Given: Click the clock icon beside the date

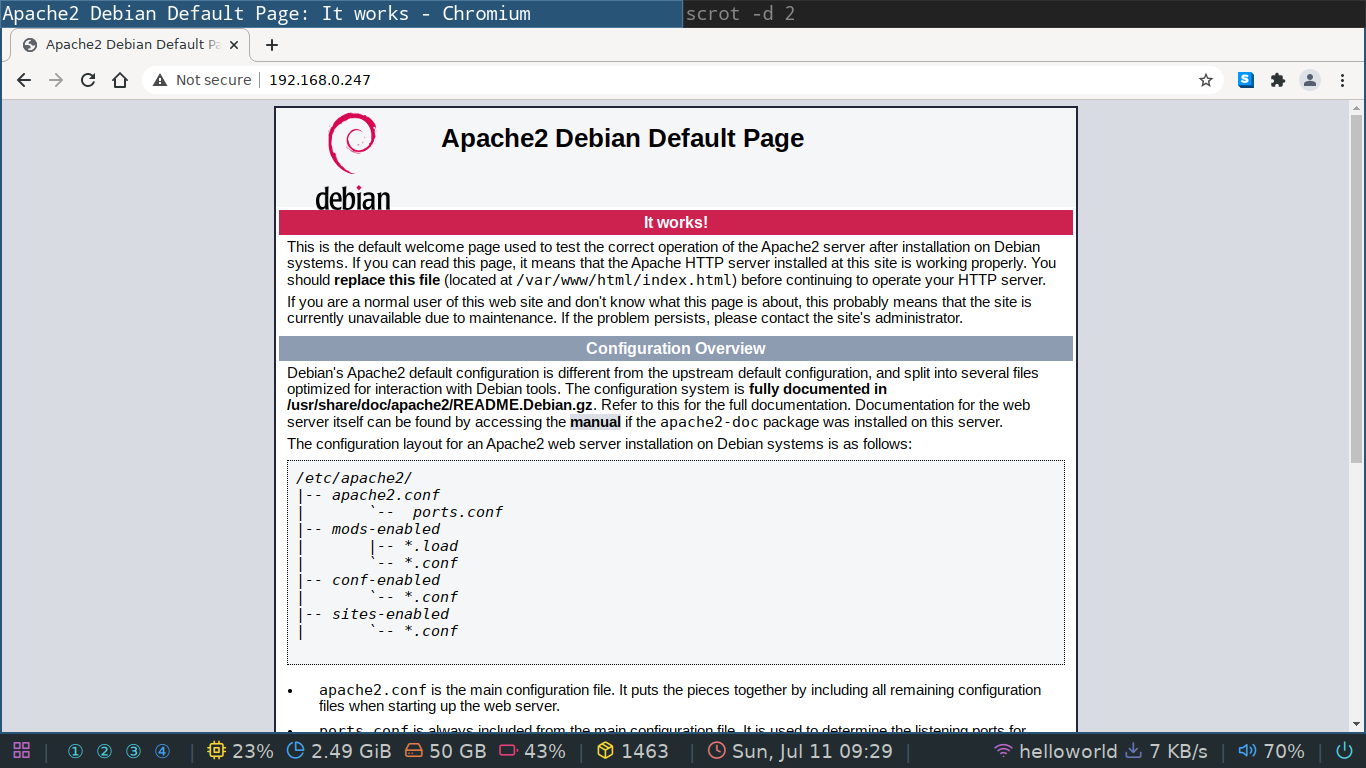Looking at the screenshot, I should click(x=717, y=751).
